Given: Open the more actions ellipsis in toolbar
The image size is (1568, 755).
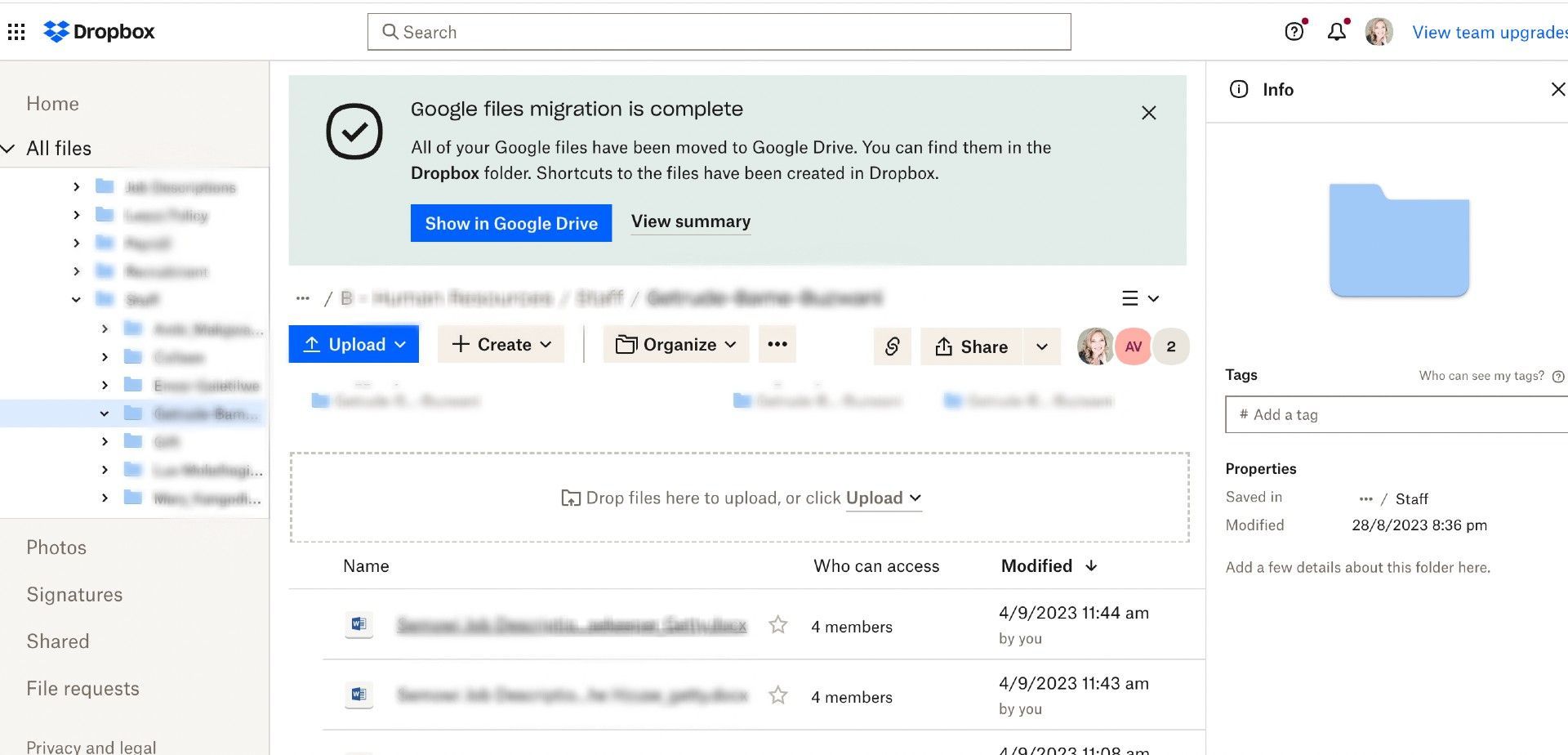Looking at the screenshot, I should [777, 344].
